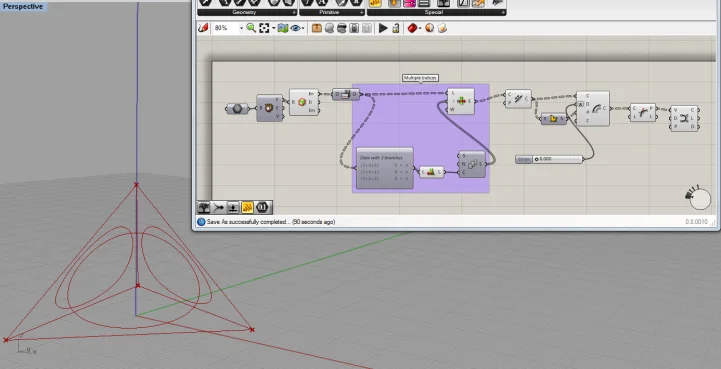Click the magnifier zoom icon
Image resolution: width=721 pixels, height=369 pixels.
pyautogui.click(x=251, y=29)
